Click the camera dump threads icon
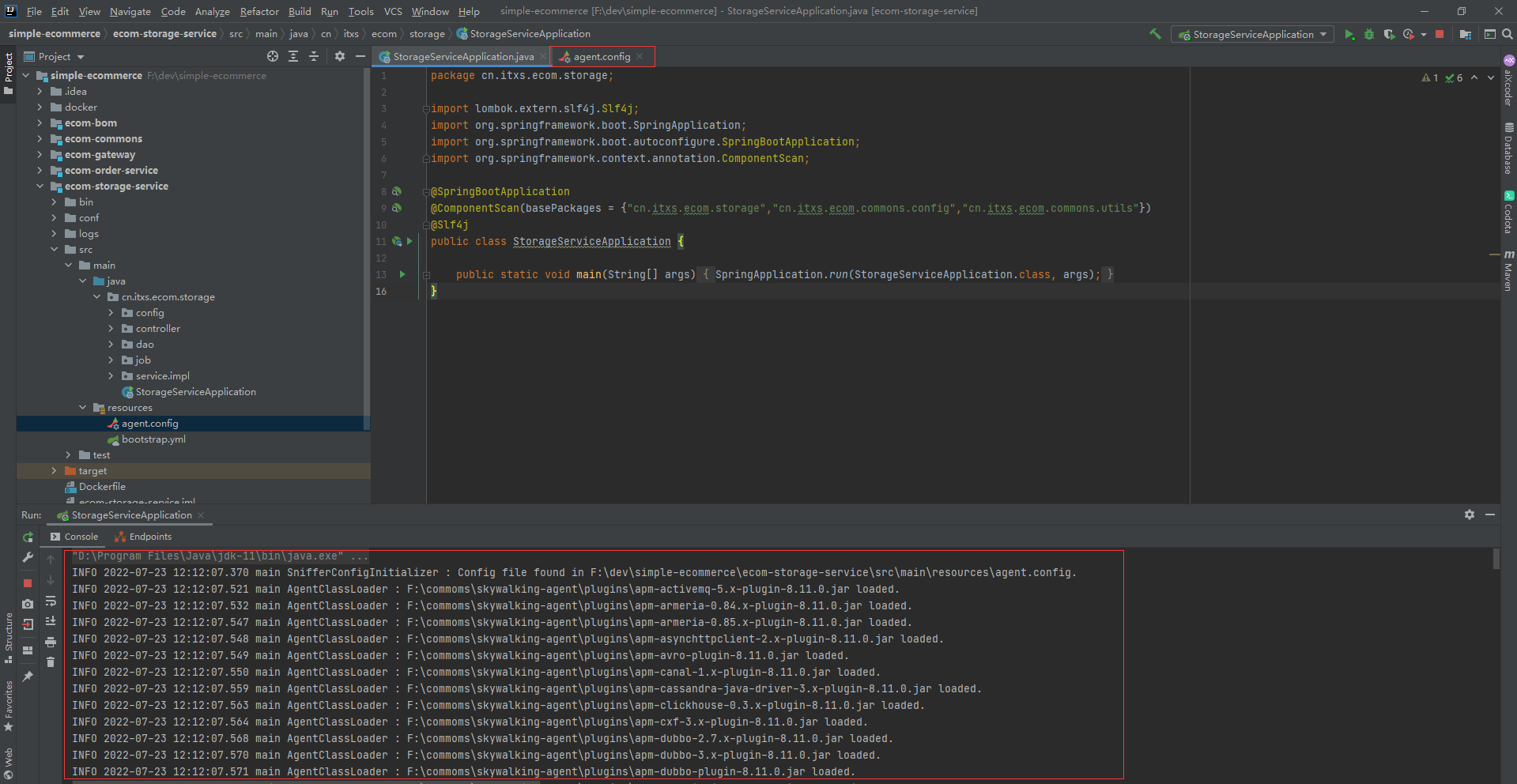 (28, 604)
